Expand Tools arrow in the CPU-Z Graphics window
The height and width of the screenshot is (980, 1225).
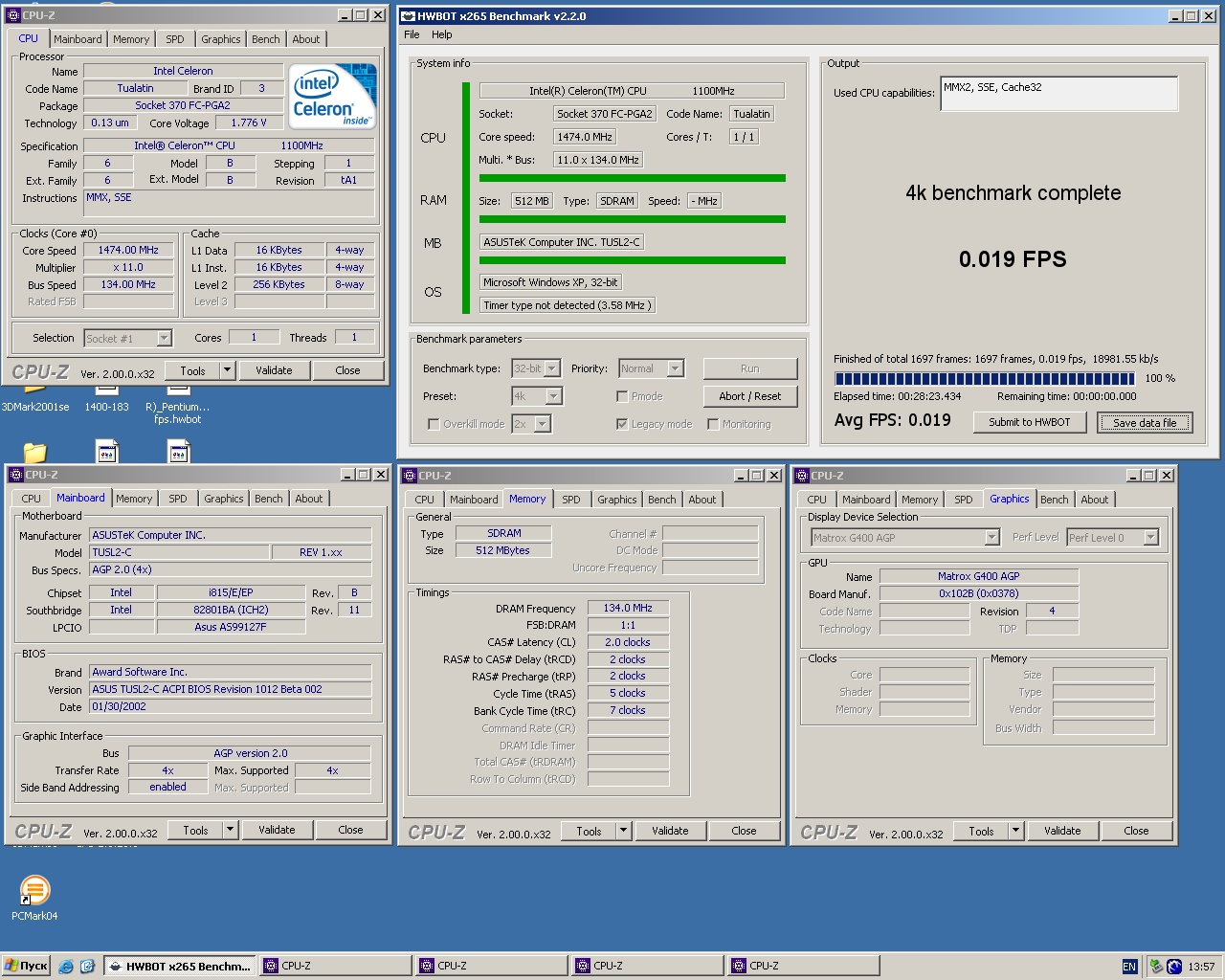[1015, 831]
